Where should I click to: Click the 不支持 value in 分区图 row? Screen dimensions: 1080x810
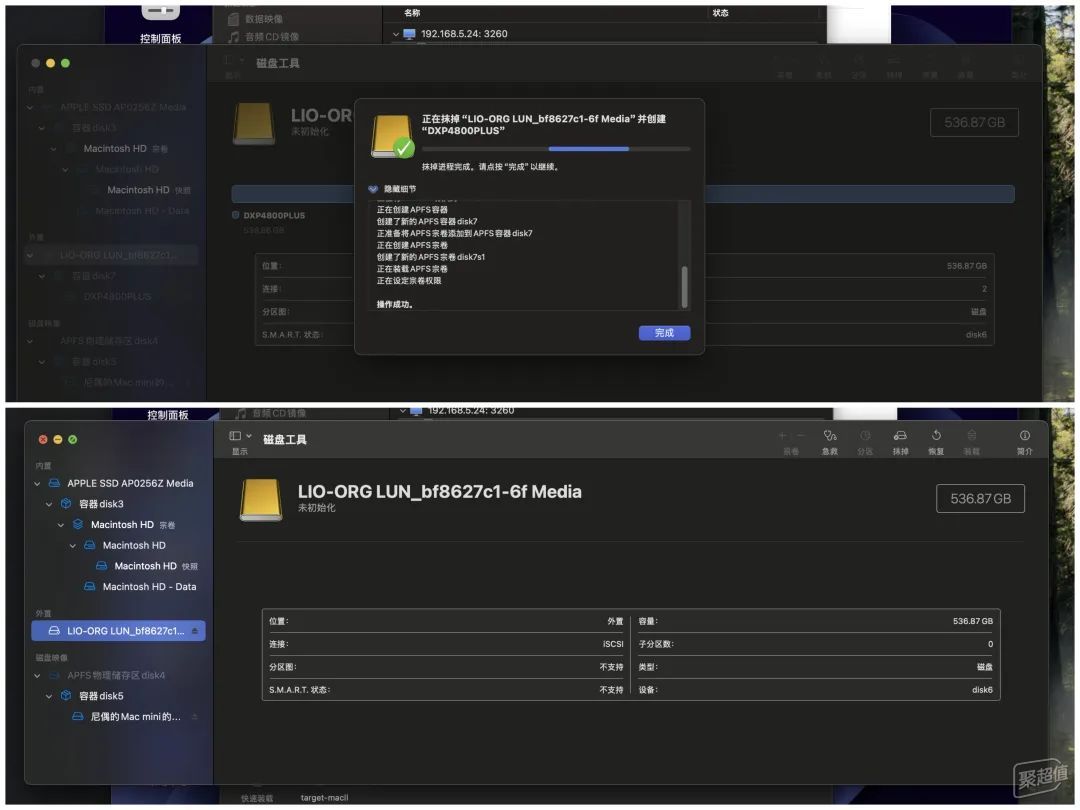tap(611, 667)
